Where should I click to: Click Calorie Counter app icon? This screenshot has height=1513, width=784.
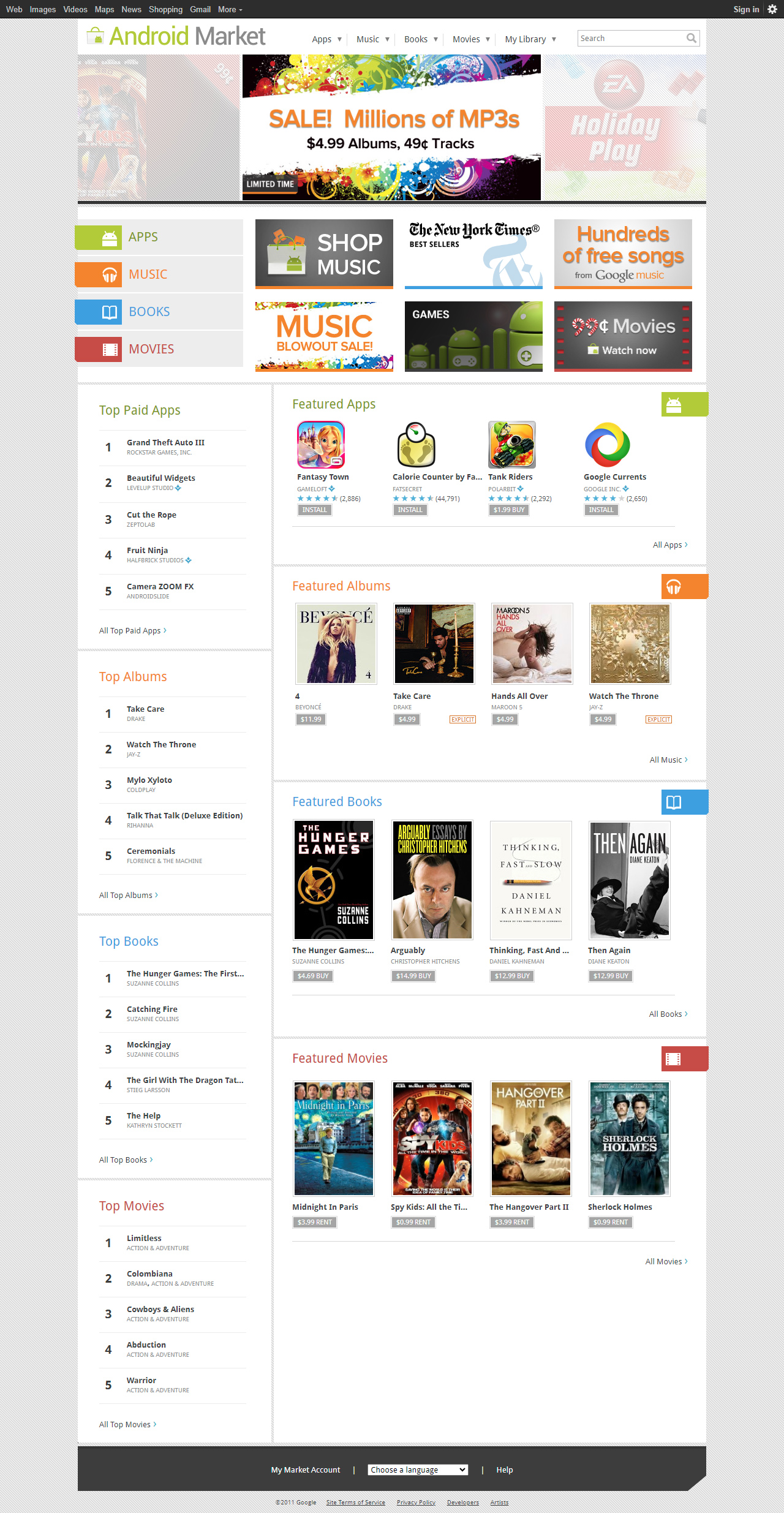click(417, 445)
